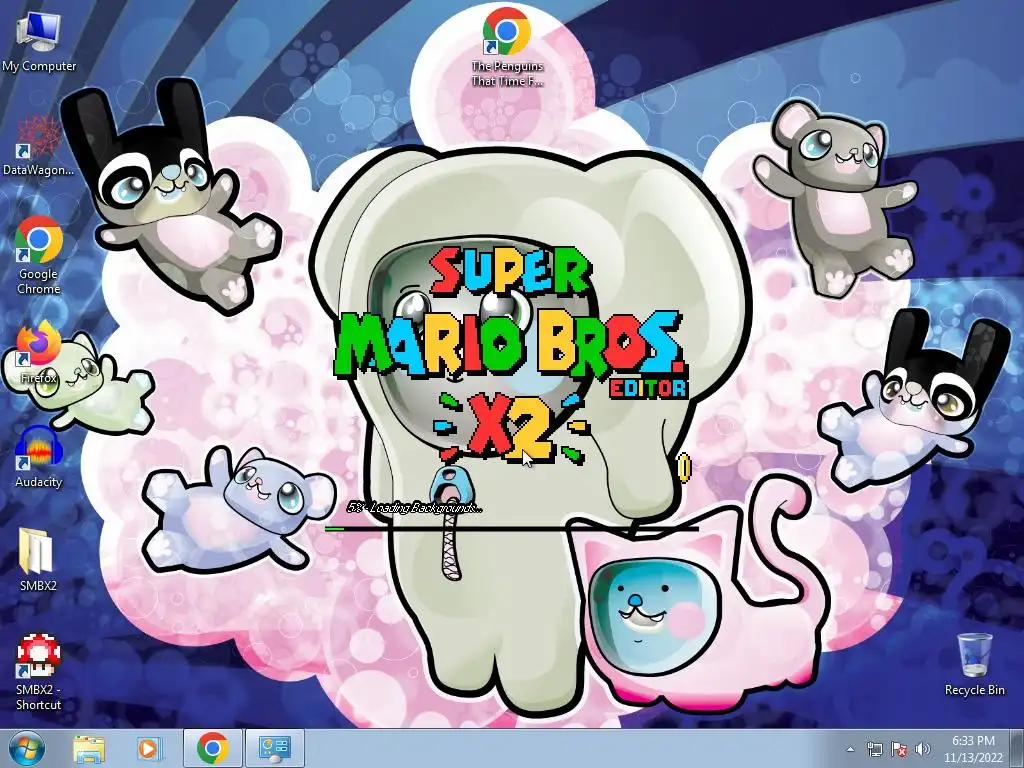Open the Windows Start menu orb
Viewport: 1024px width, 768px height.
tap(26, 748)
